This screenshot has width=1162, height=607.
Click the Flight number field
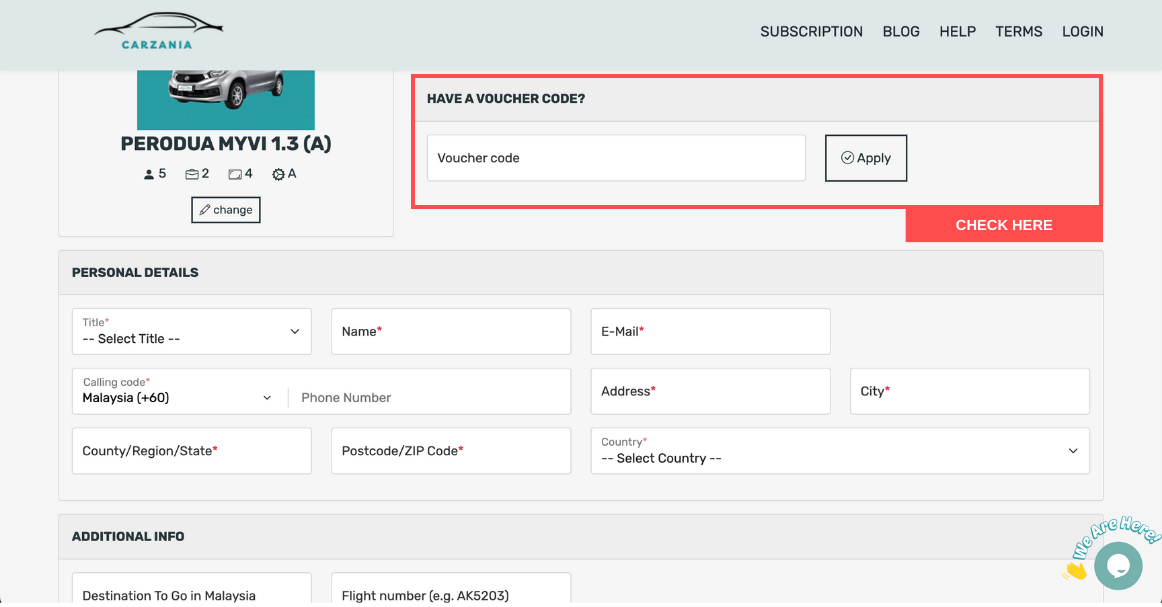451,589
